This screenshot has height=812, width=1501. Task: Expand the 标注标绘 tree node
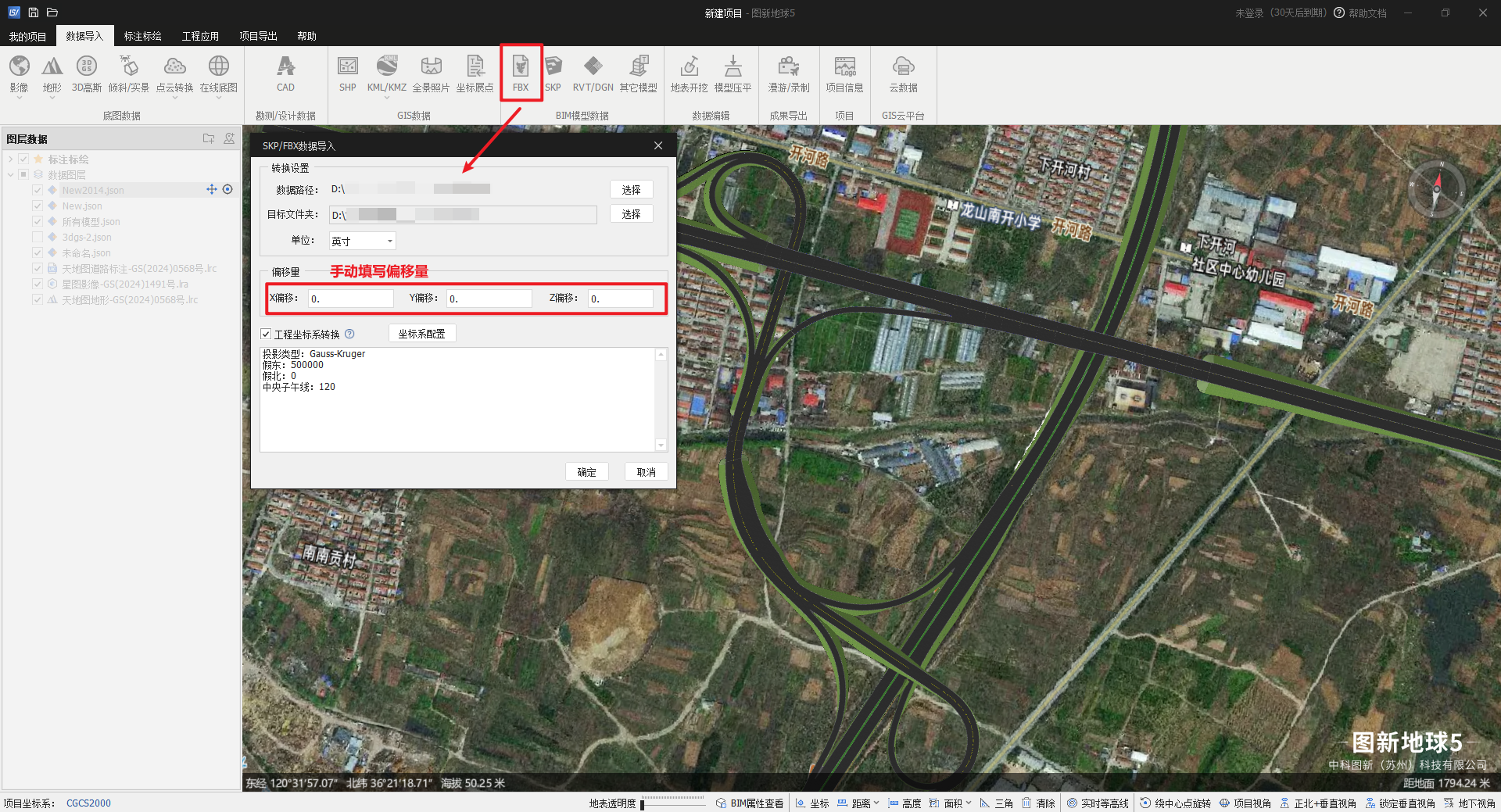click(10, 159)
